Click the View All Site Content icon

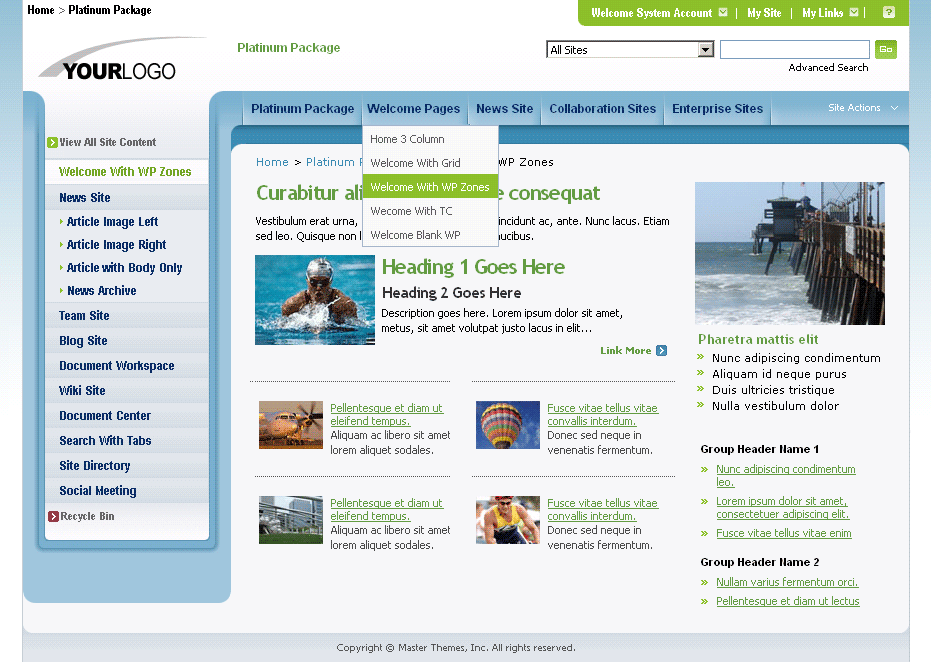tap(53, 142)
